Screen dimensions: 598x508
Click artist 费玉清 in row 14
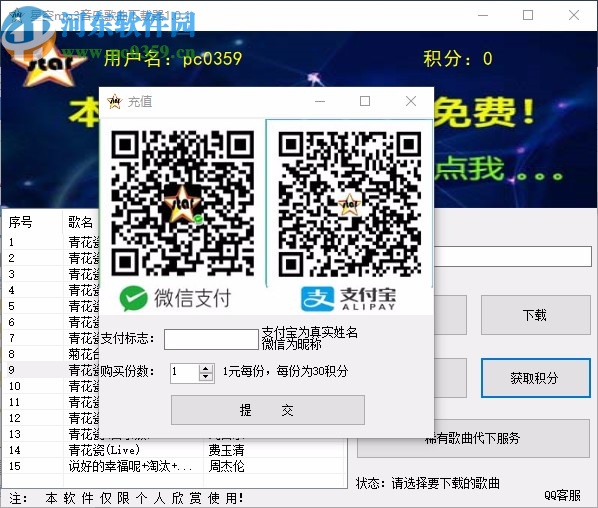click(x=227, y=450)
